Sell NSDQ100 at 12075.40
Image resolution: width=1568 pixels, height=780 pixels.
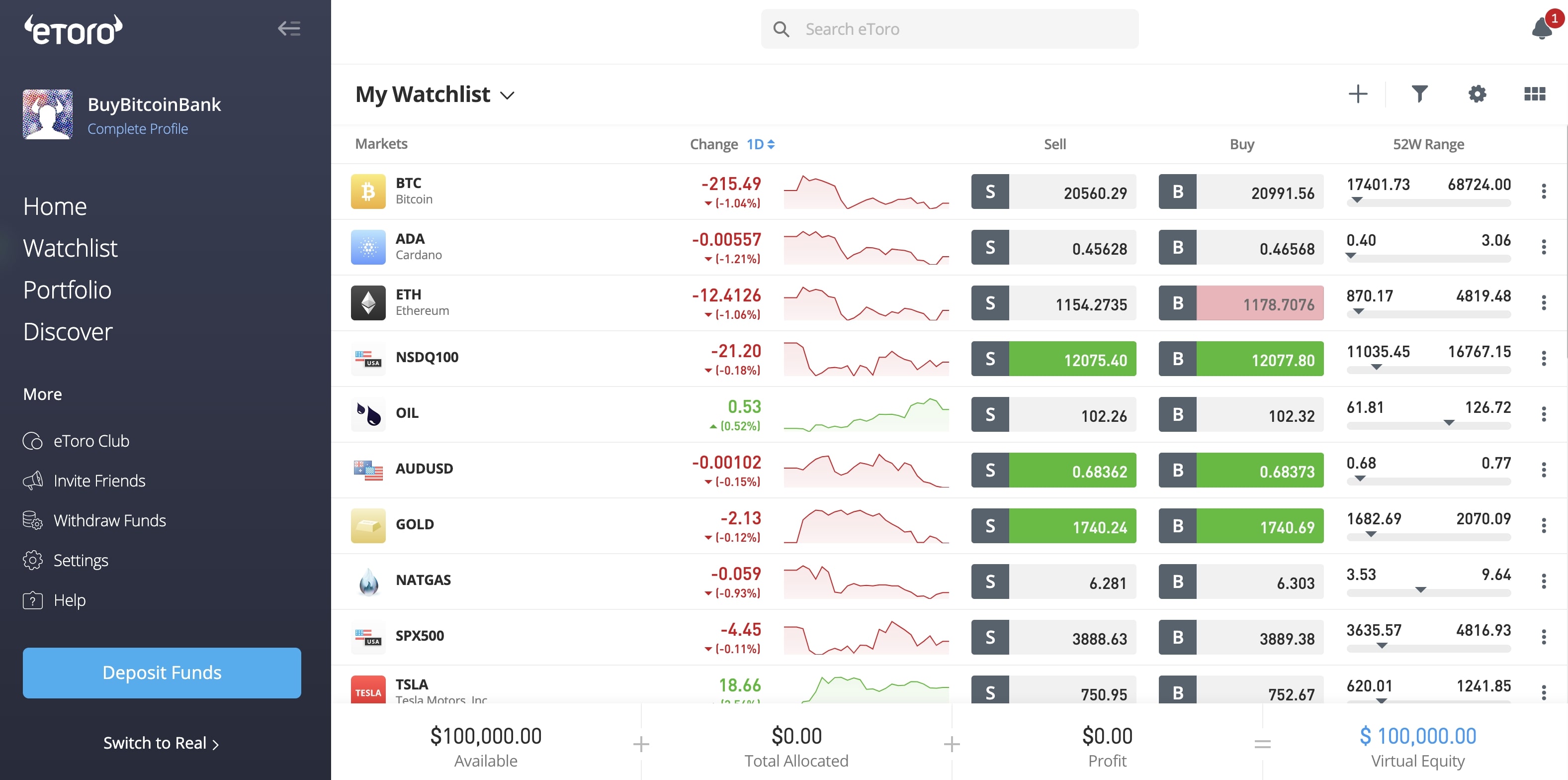pyautogui.click(x=1053, y=359)
